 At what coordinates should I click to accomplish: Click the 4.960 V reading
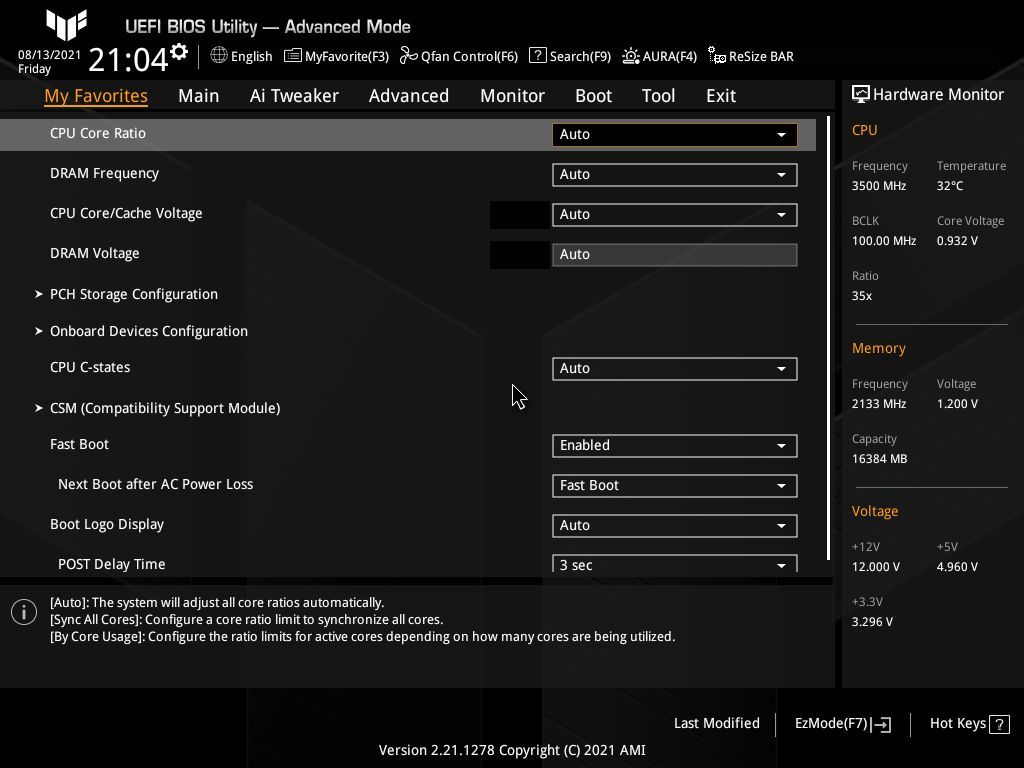point(957,567)
